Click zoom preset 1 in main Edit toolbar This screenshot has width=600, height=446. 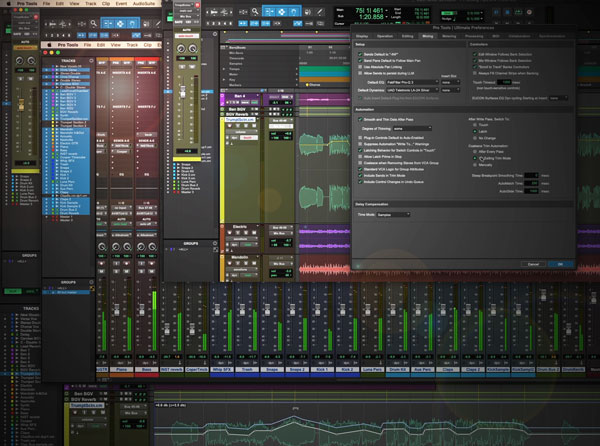click(207, 23)
